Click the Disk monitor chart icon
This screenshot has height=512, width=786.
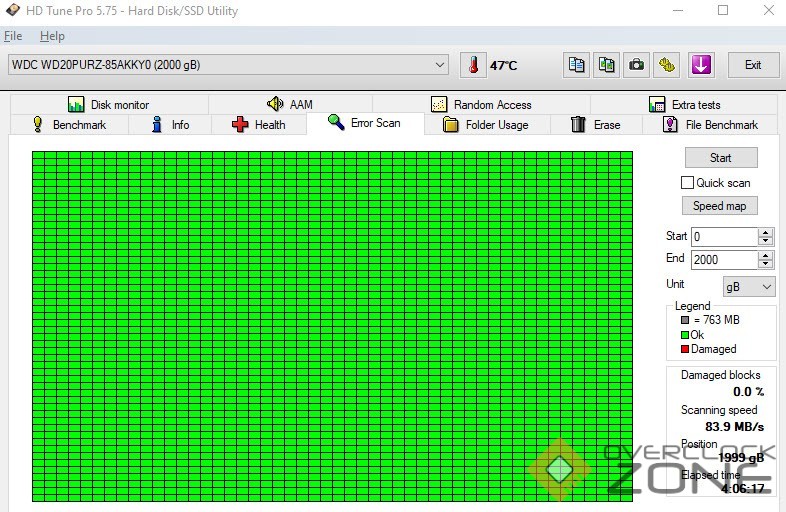[x=76, y=104]
